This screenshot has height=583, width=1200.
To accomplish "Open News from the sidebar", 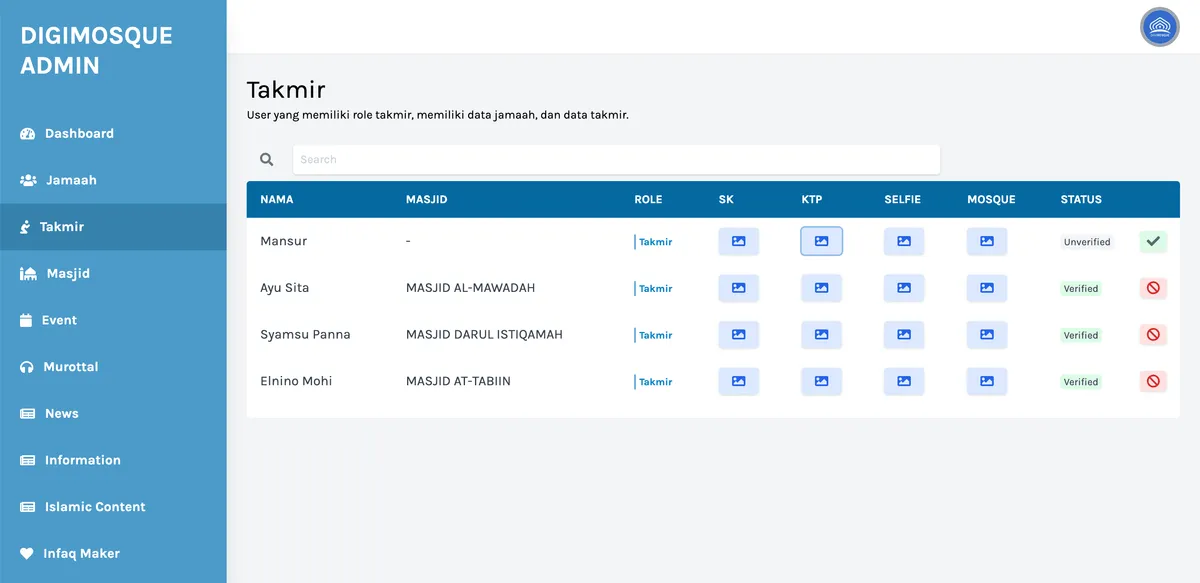I will tap(113, 413).
